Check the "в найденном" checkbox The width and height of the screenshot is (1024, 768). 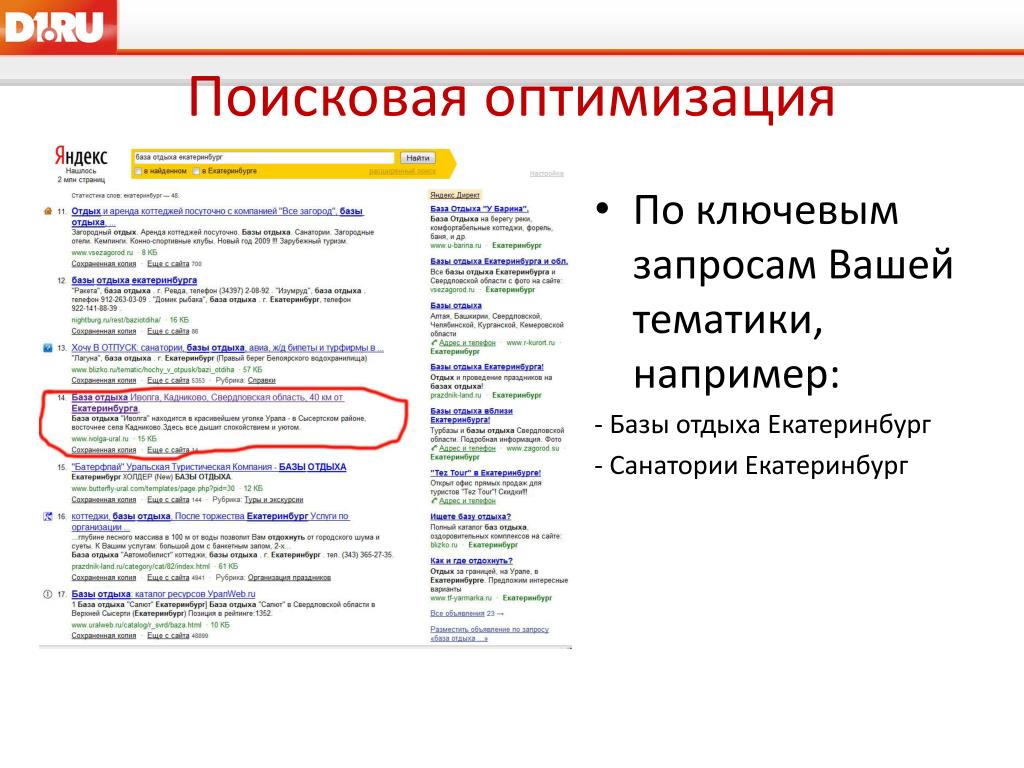coord(138,171)
